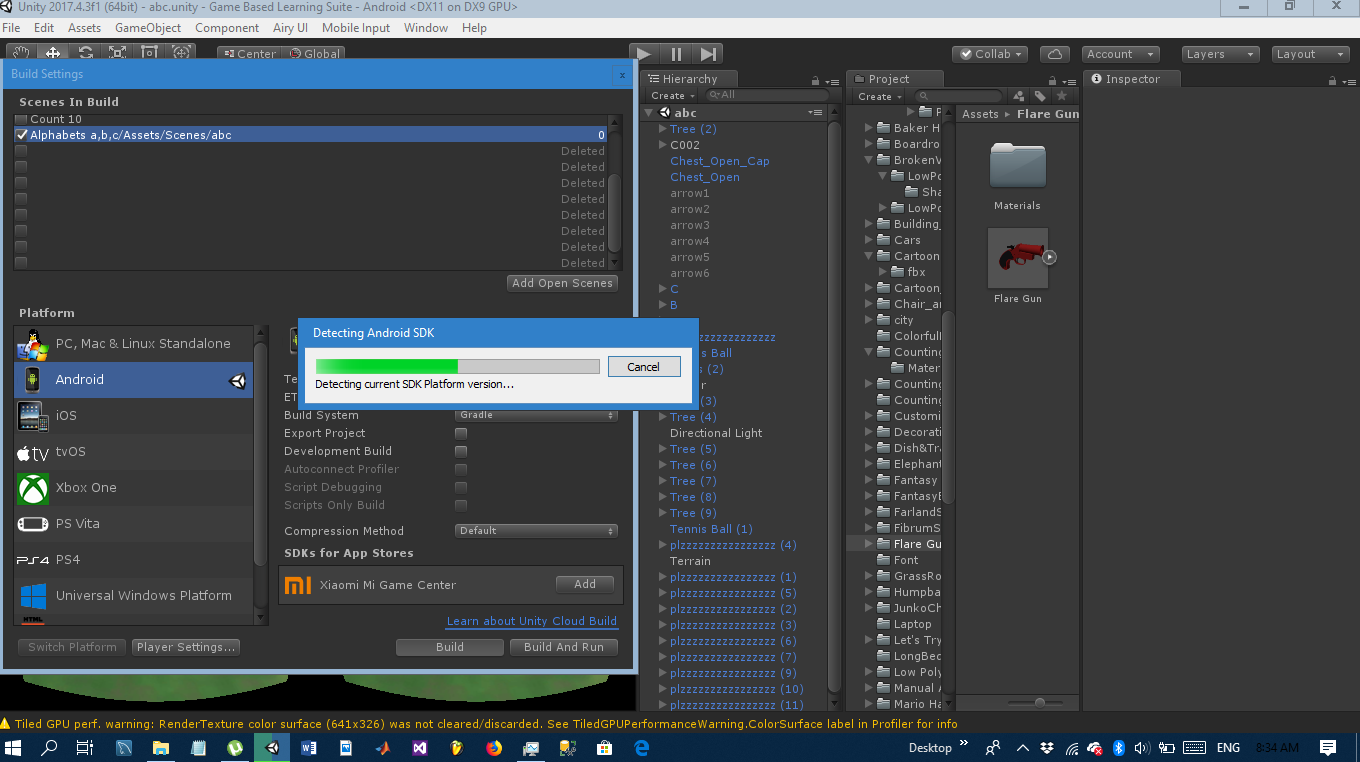Image resolution: width=1360 pixels, height=762 pixels.
Task: Click Add Open Scenes button
Action: (563, 283)
